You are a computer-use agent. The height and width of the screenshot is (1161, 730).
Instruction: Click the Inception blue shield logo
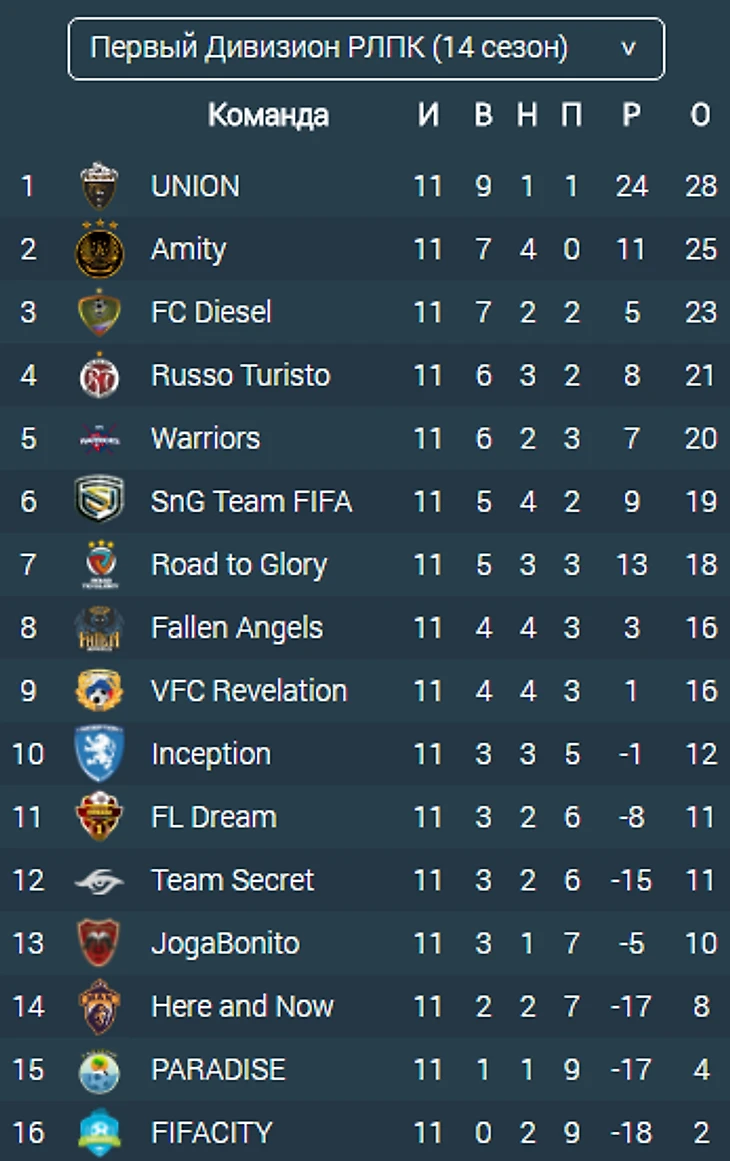pos(99,754)
